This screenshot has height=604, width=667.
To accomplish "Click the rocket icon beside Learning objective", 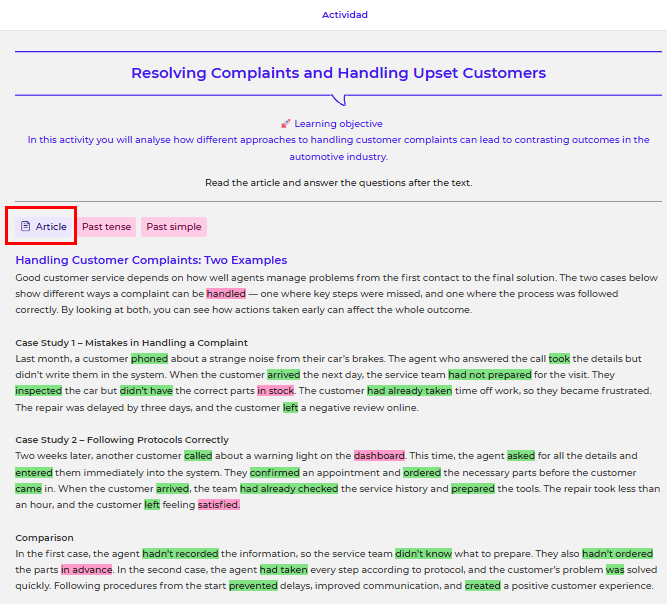I will pyautogui.click(x=285, y=124).
